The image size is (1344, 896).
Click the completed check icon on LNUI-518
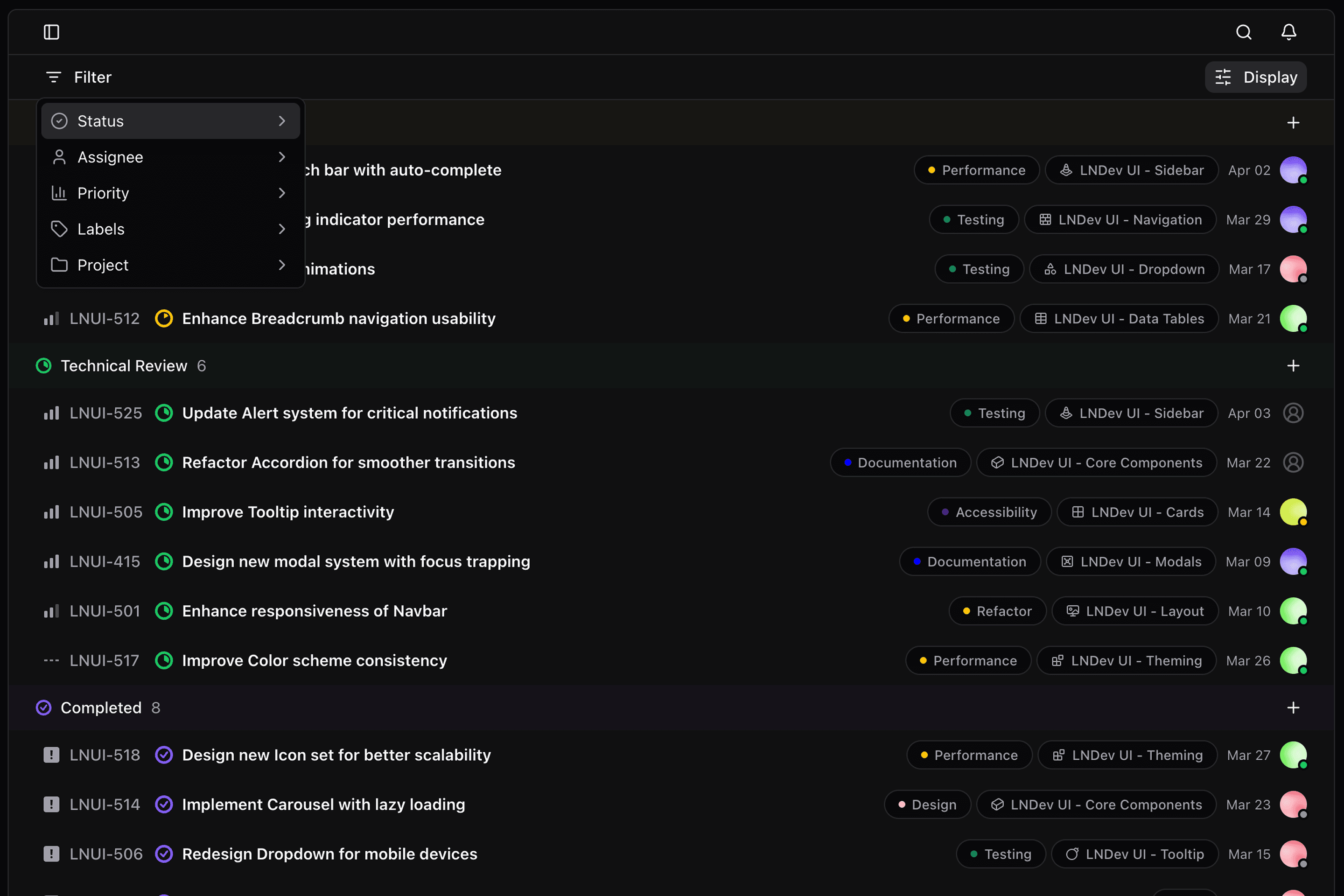[164, 754]
